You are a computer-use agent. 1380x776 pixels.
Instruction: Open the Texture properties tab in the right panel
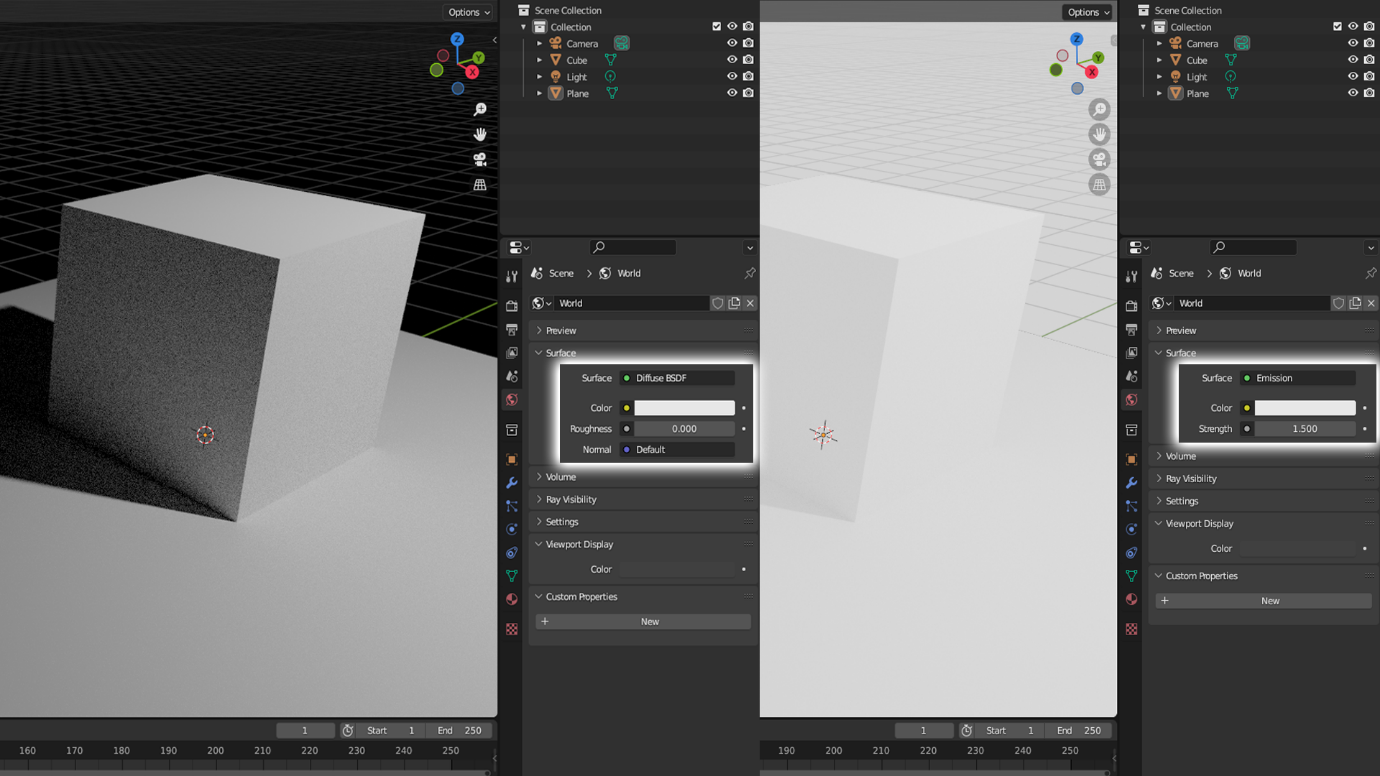pos(1132,629)
